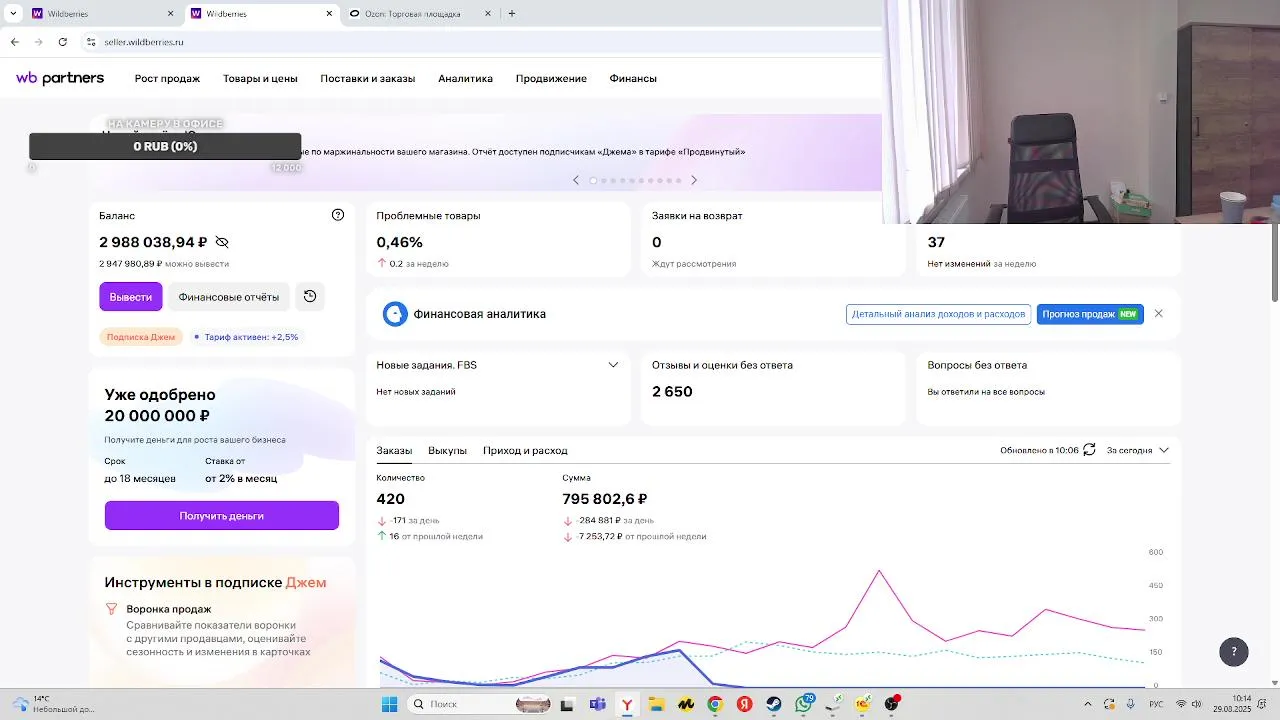Switch to the Заказы chart tab

(394, 450)
